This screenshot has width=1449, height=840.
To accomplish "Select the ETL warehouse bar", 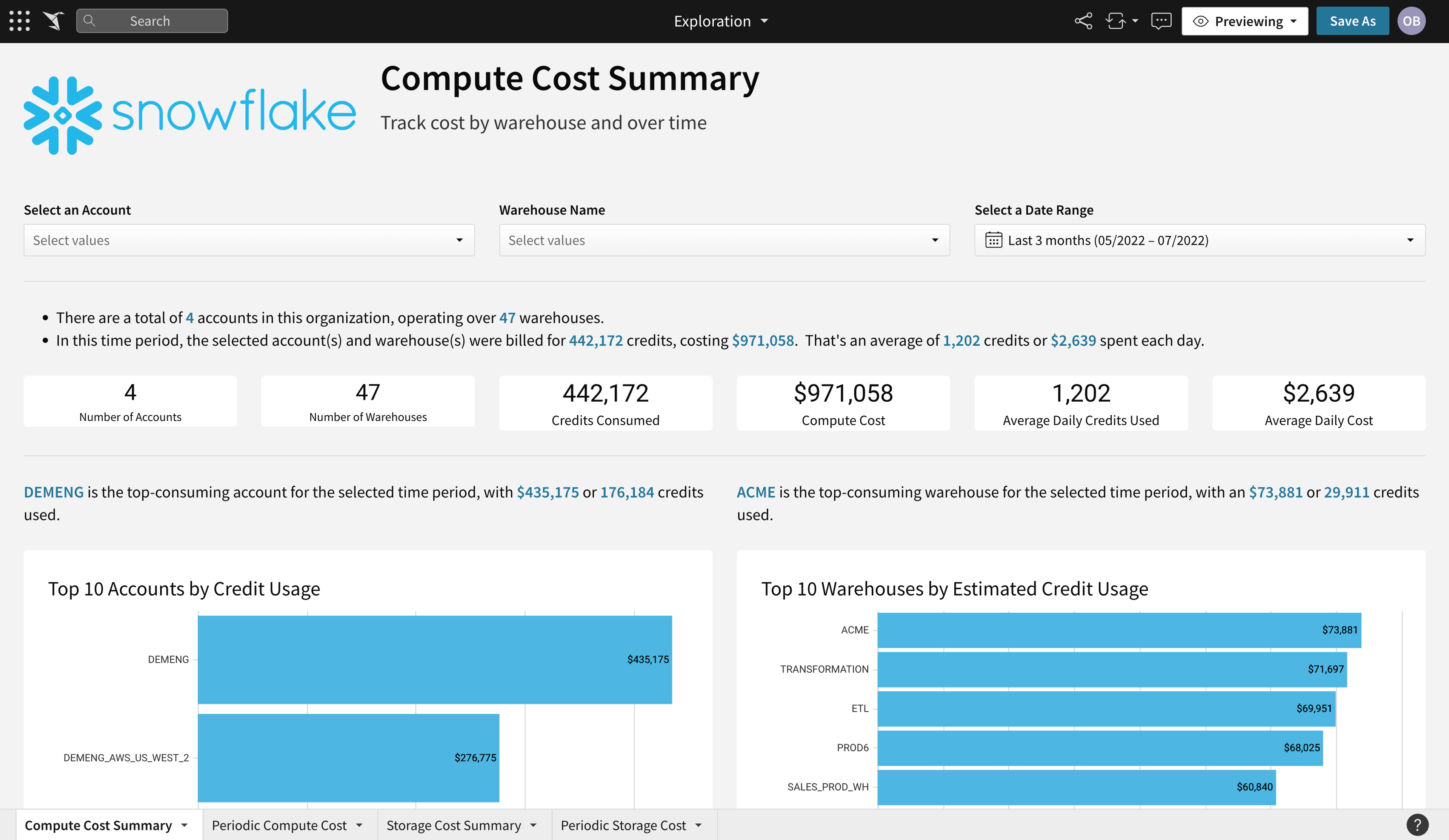I will (x=1106, y=708).
